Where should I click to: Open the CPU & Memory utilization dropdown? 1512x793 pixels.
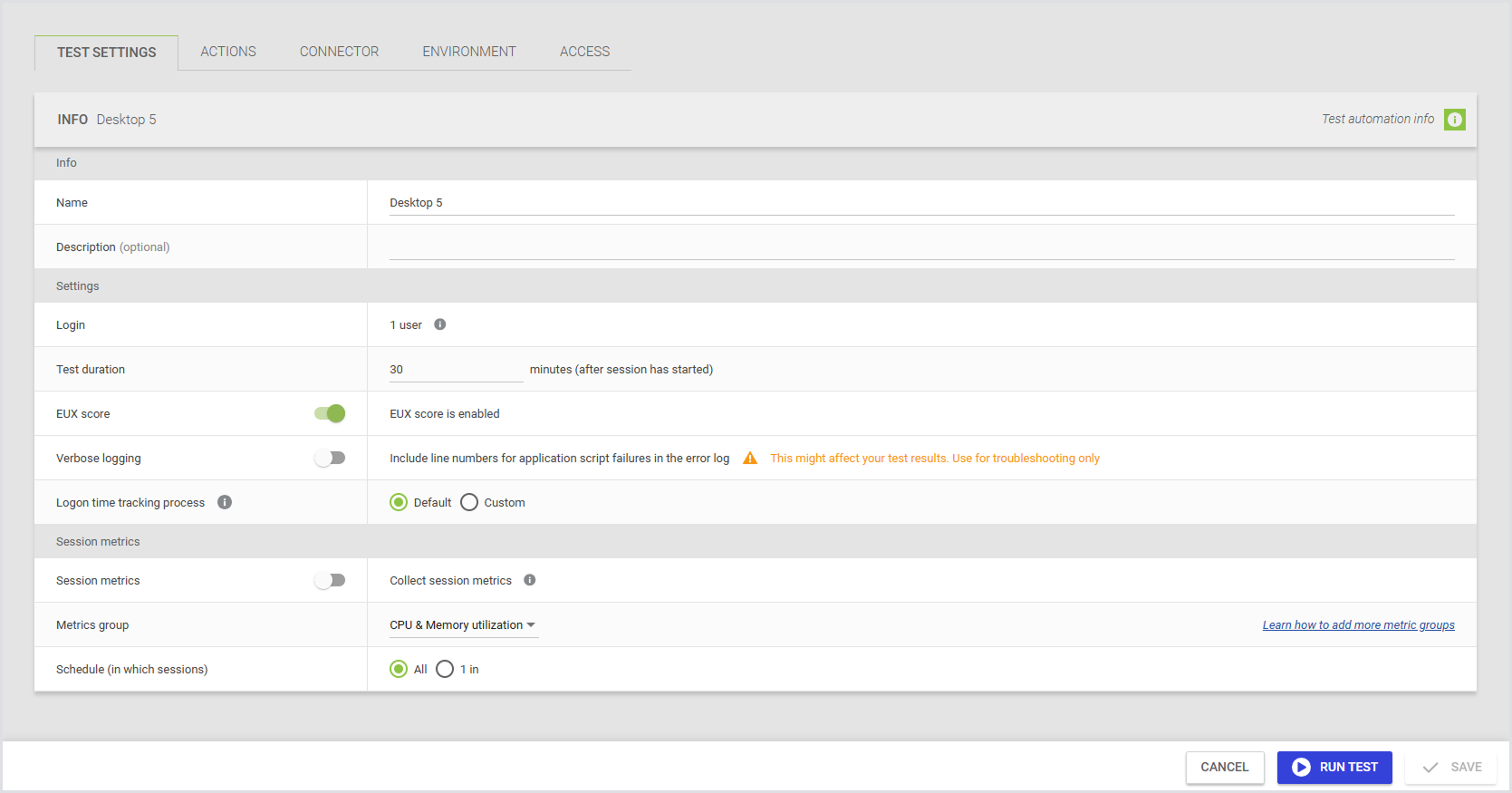[x=463, y=625]
